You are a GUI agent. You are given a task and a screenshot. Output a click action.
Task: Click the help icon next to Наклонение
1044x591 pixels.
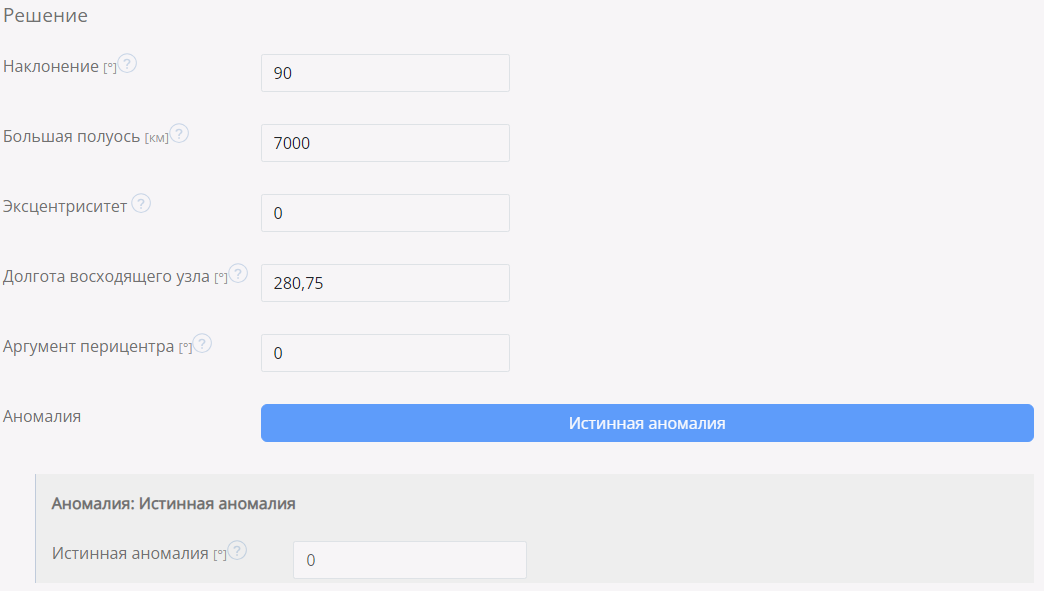pos(128,64)
